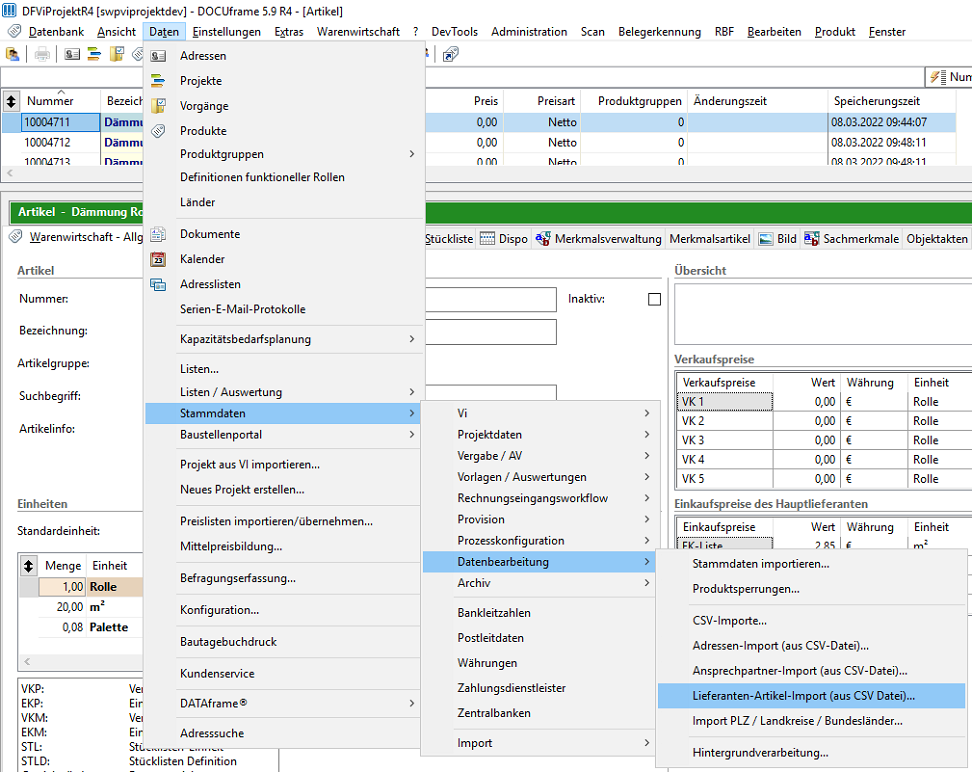
Task: Click the product shortcut tag toolbar icon
Action: 137,55
